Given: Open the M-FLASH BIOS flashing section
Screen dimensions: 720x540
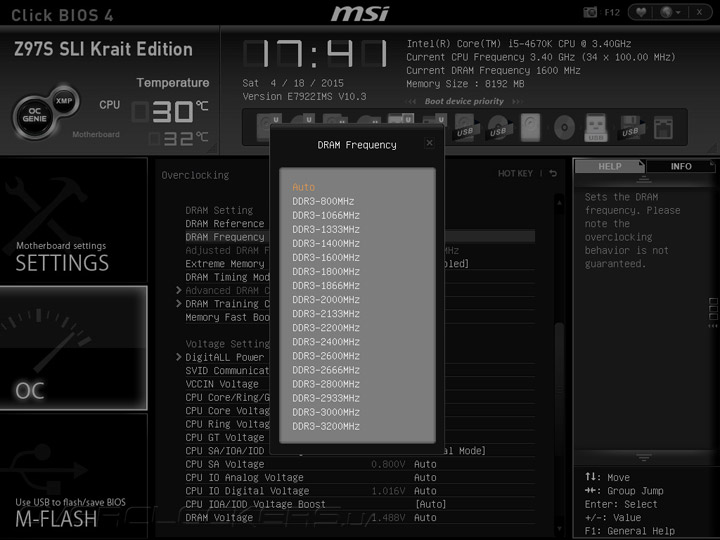Looking at the screenshot, I should click(73, 477).
